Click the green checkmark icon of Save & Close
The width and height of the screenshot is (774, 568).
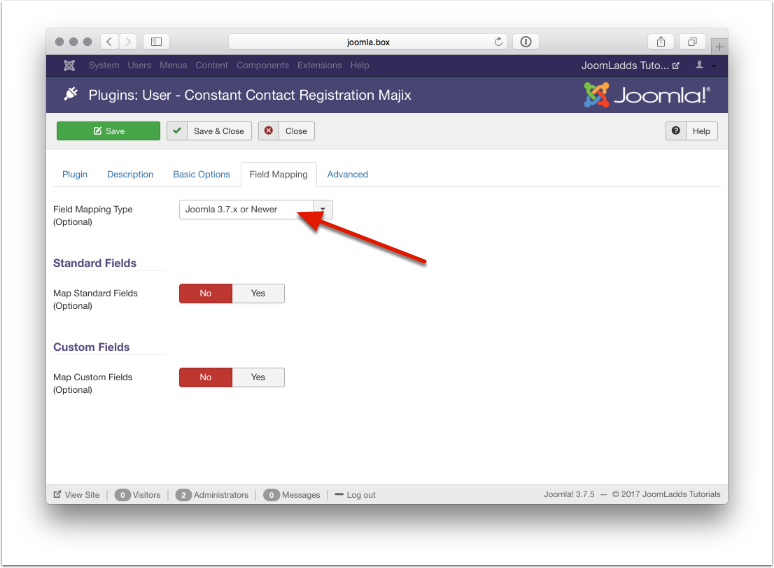pos(177,131)
